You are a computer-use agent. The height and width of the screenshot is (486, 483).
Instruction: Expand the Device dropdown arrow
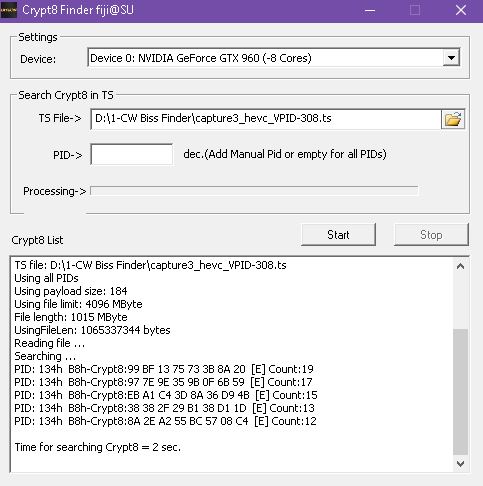(451, 58)
